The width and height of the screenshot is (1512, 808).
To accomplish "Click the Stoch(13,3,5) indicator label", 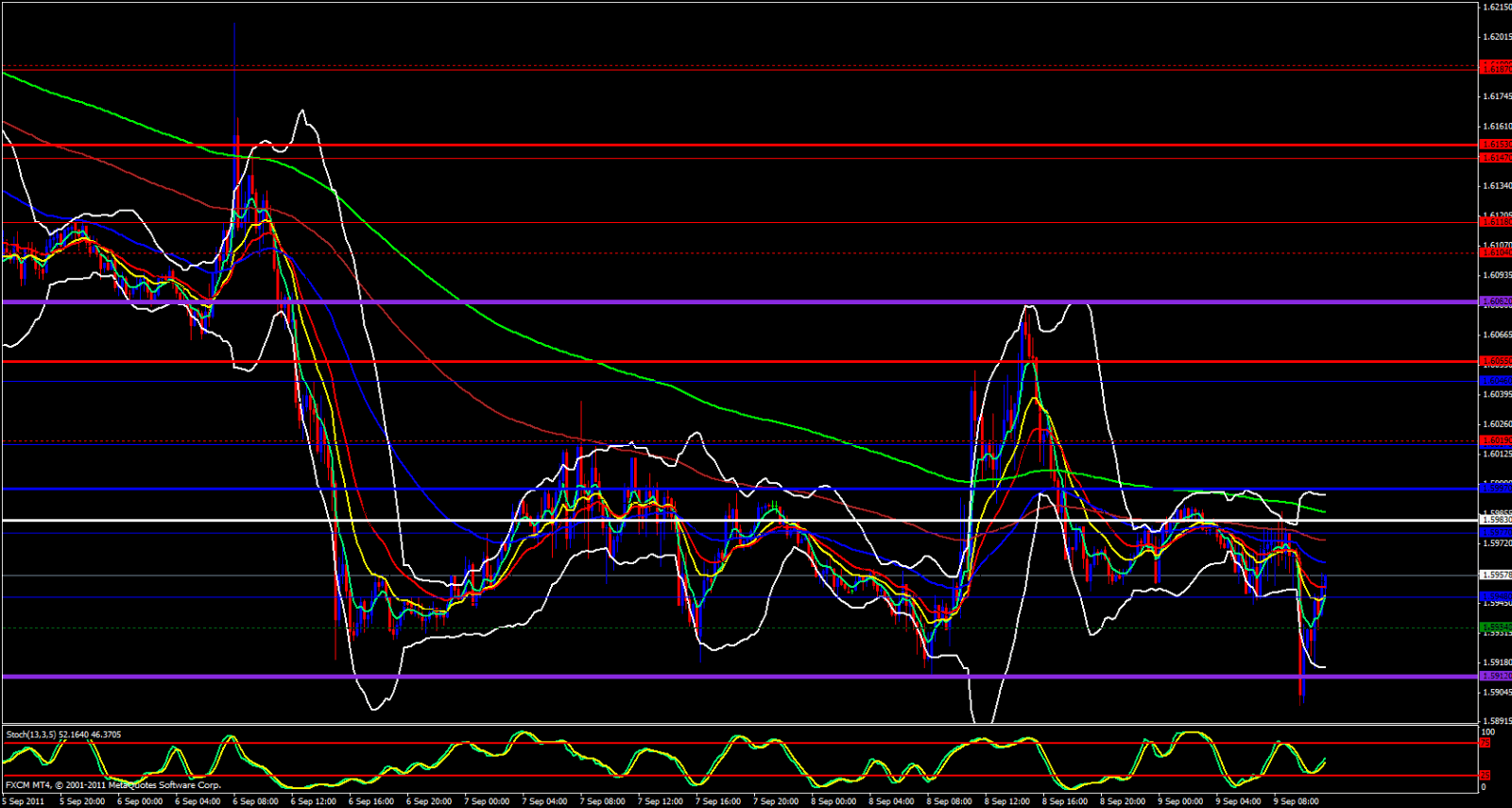I will (x=62, y=734).
